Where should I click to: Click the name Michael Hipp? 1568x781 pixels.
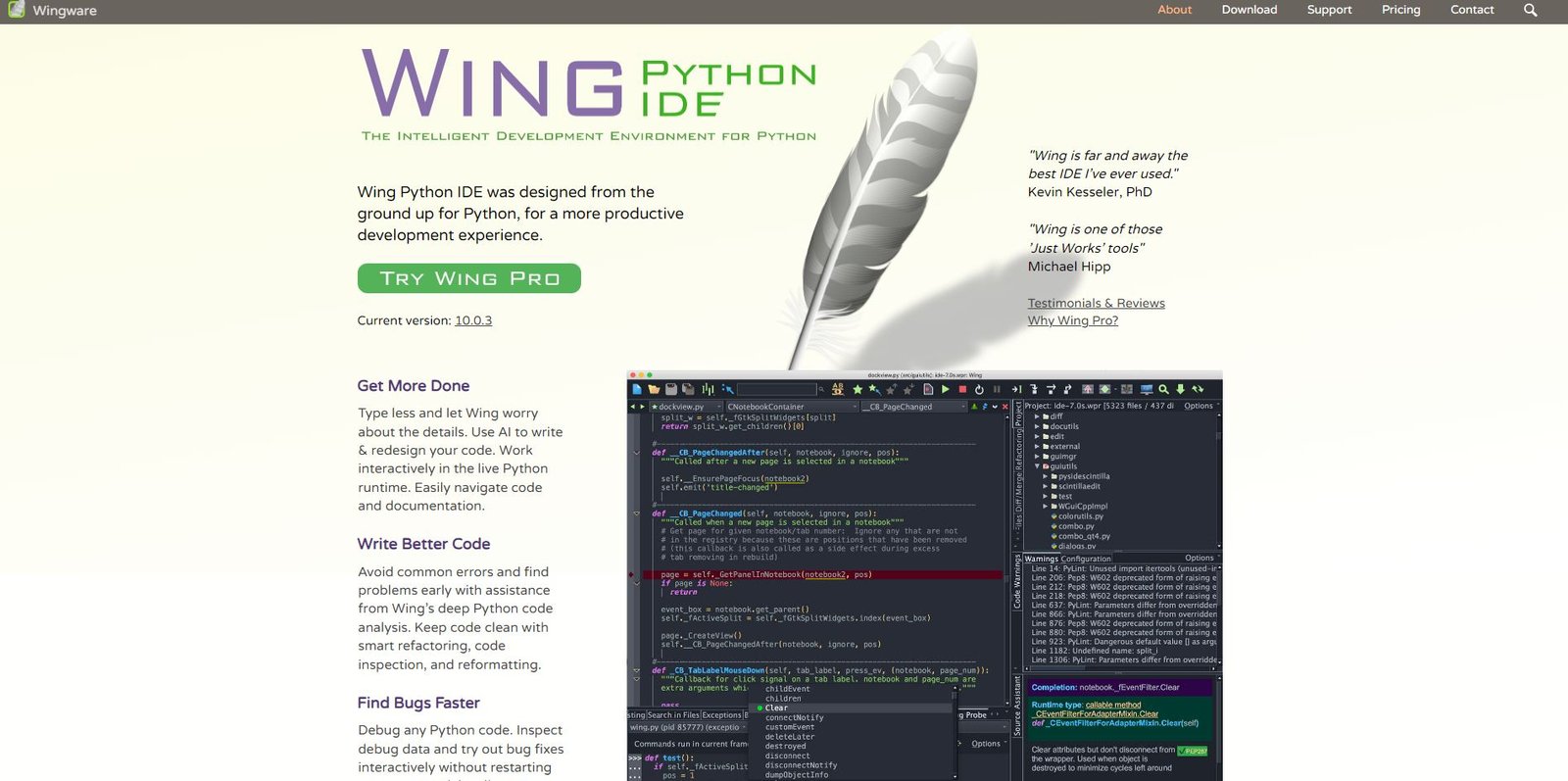click(x=1069, y=267)
